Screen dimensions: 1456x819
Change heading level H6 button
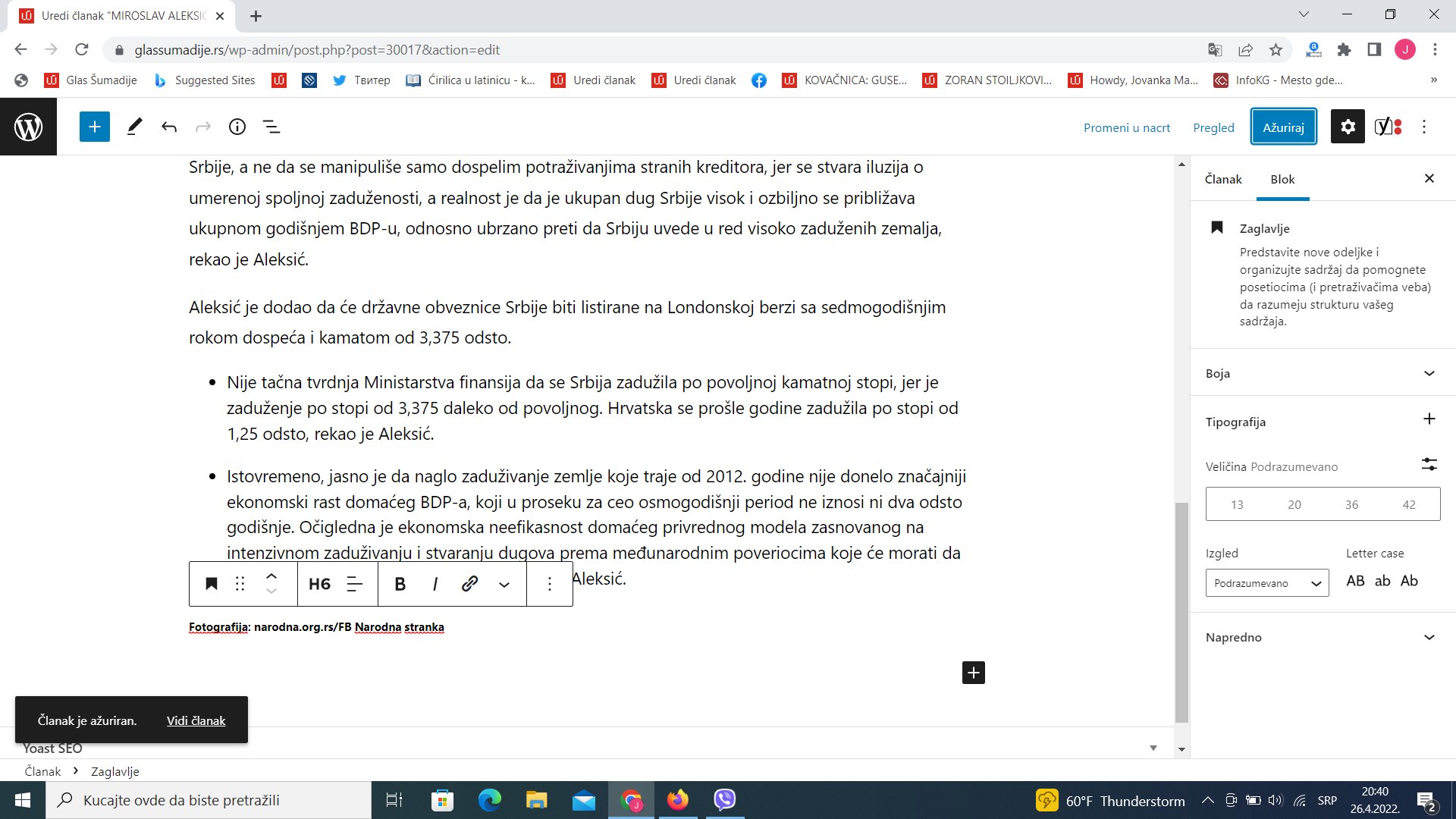(x=319, y=583)
